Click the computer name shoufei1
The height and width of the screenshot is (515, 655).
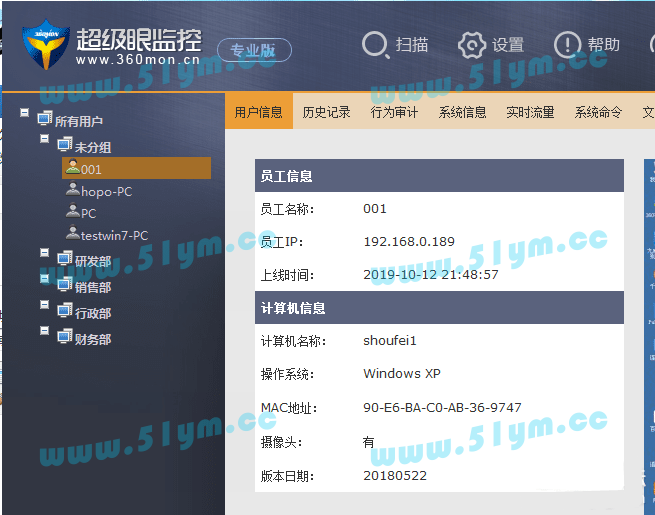click(x=390, y=341)
